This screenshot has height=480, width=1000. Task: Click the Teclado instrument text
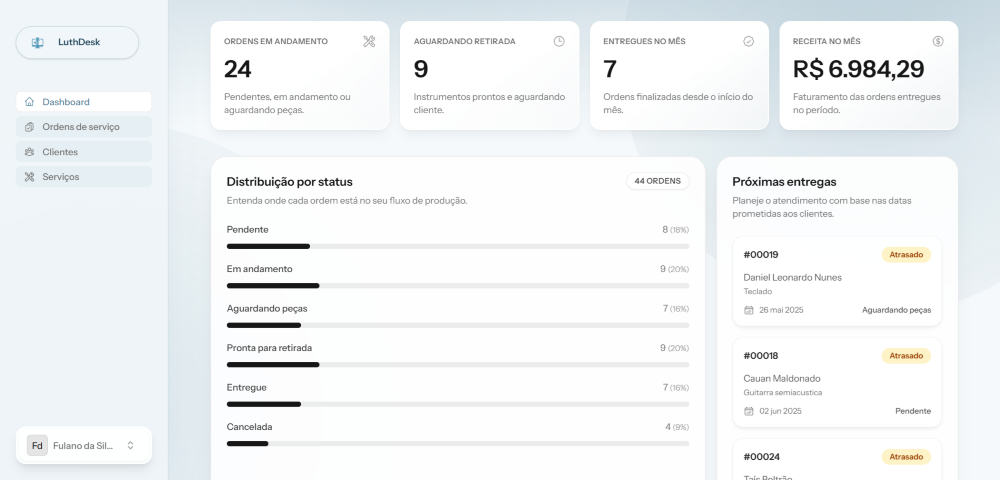coord(758,291)
